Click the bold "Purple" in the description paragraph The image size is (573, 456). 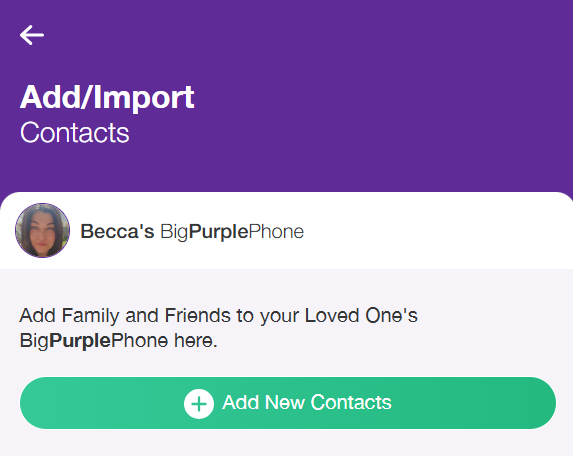click(x=80, y=341)
